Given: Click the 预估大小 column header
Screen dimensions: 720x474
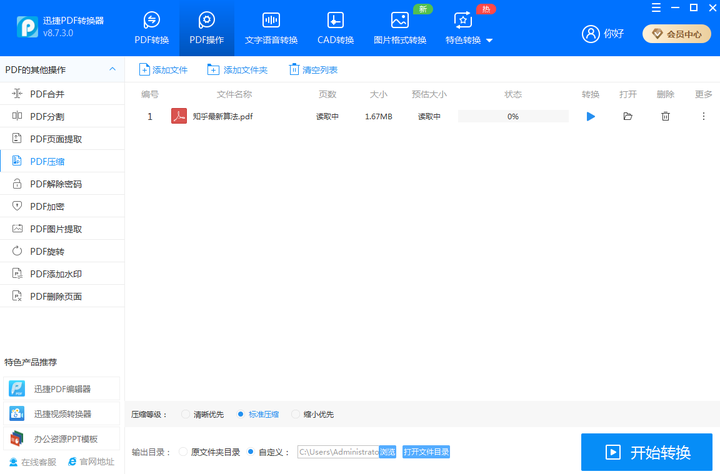Looking at the screenshot, I should [429, 94].
